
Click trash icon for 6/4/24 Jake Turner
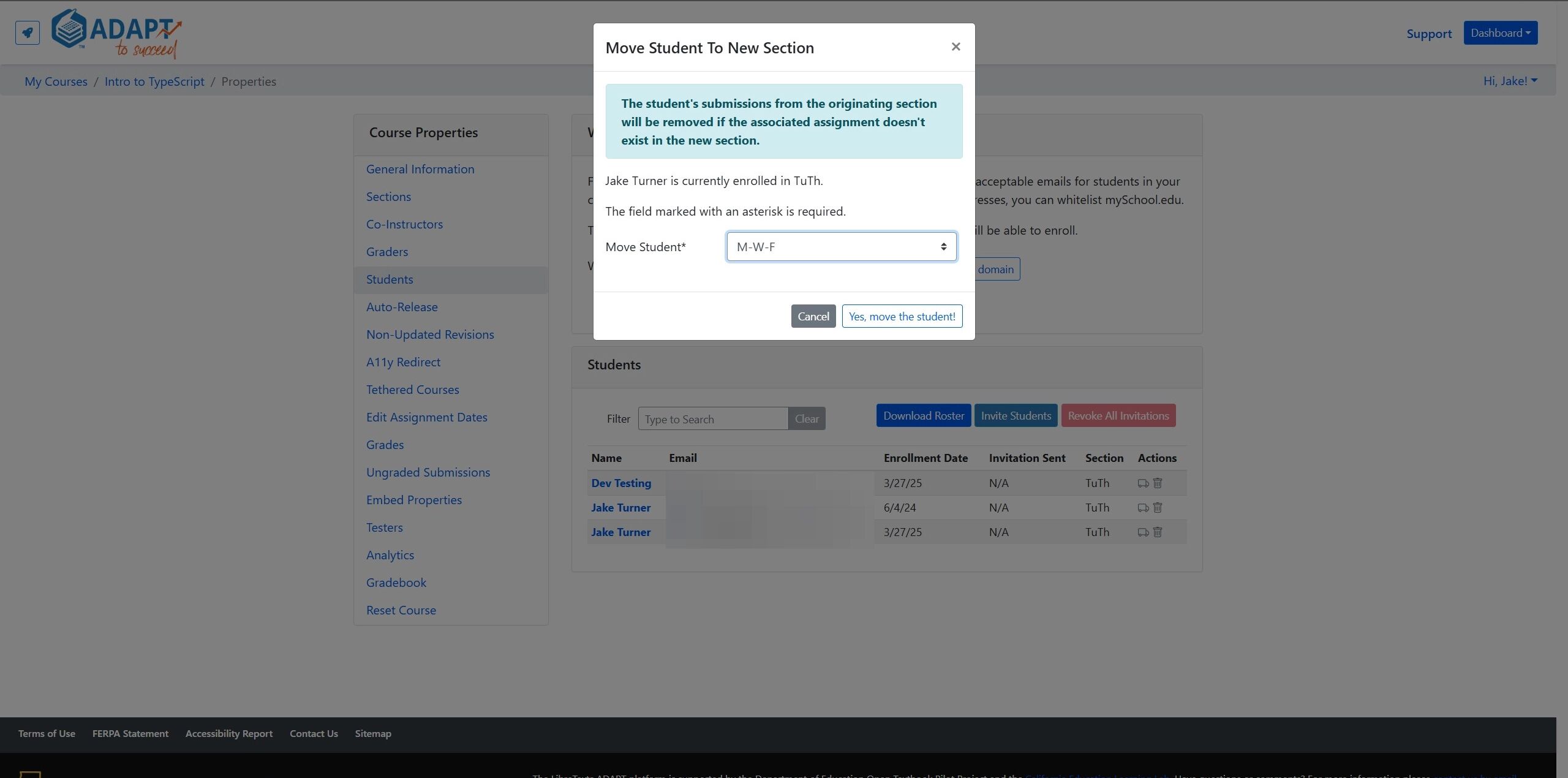[1158, 507]
